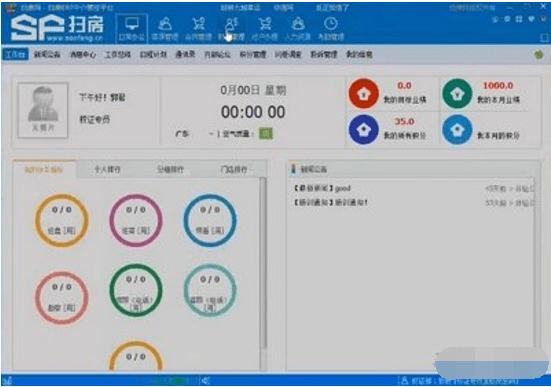Screen dimensions: 551x387
Task: Click the green air quality indicator box
Action: point(266,134)
